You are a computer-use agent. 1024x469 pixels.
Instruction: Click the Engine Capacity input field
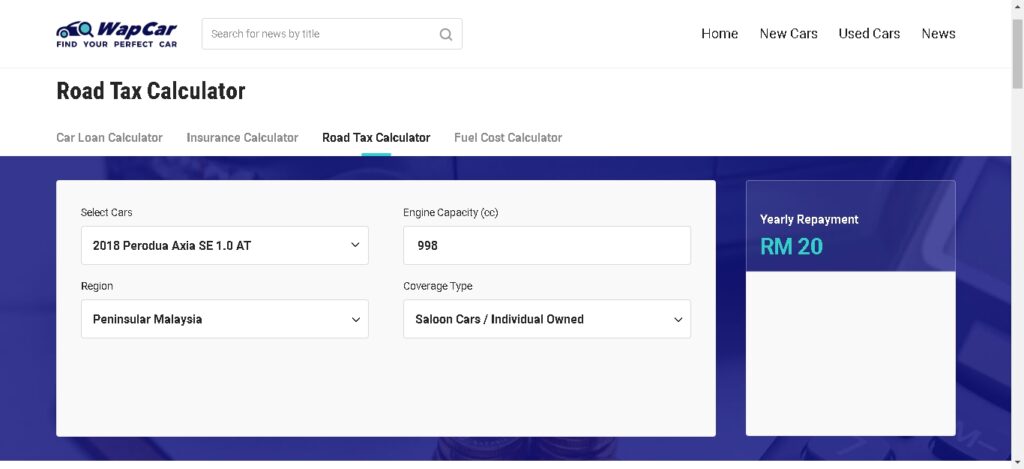(x=547, y=246)
